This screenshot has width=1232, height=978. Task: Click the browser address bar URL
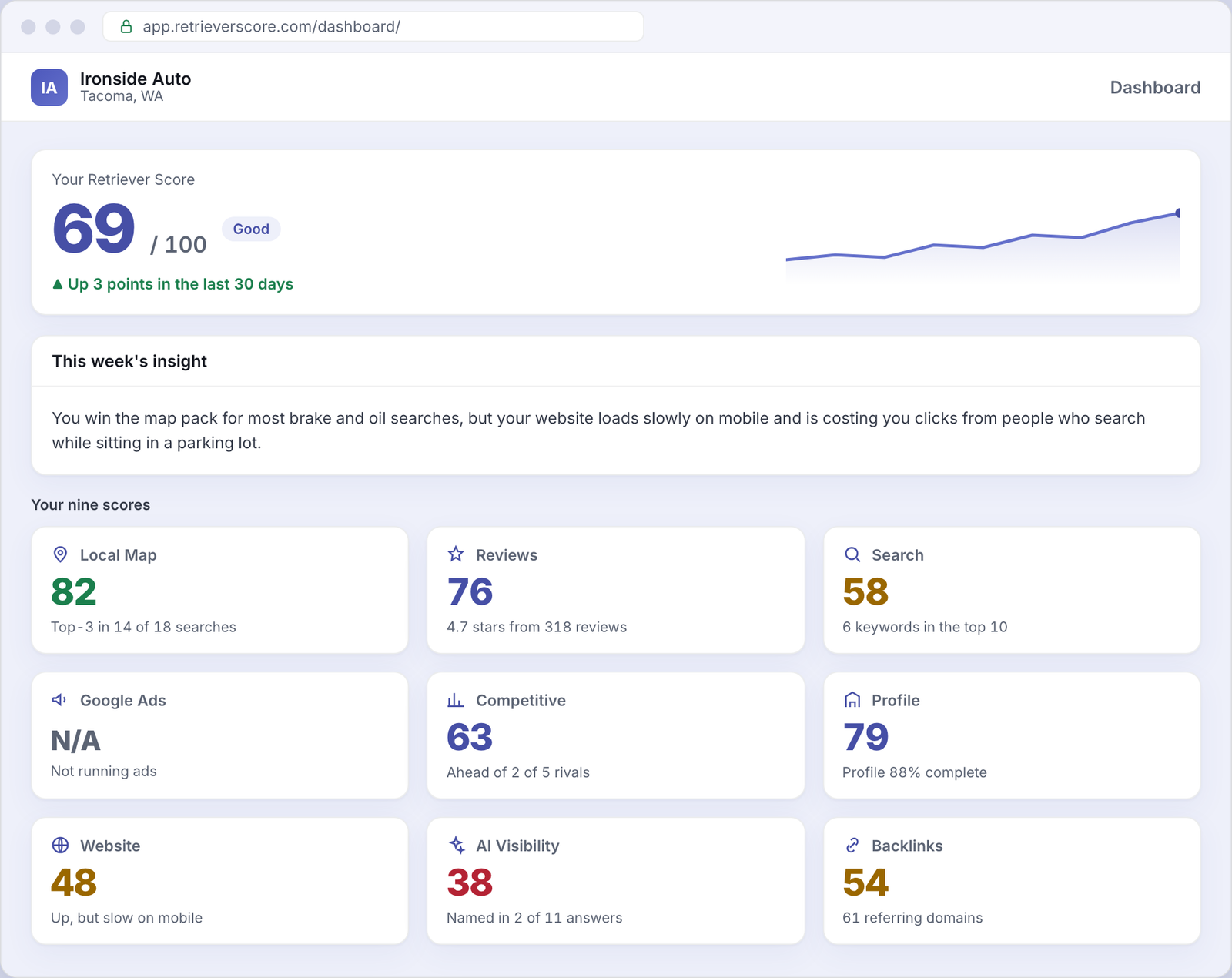271,27
